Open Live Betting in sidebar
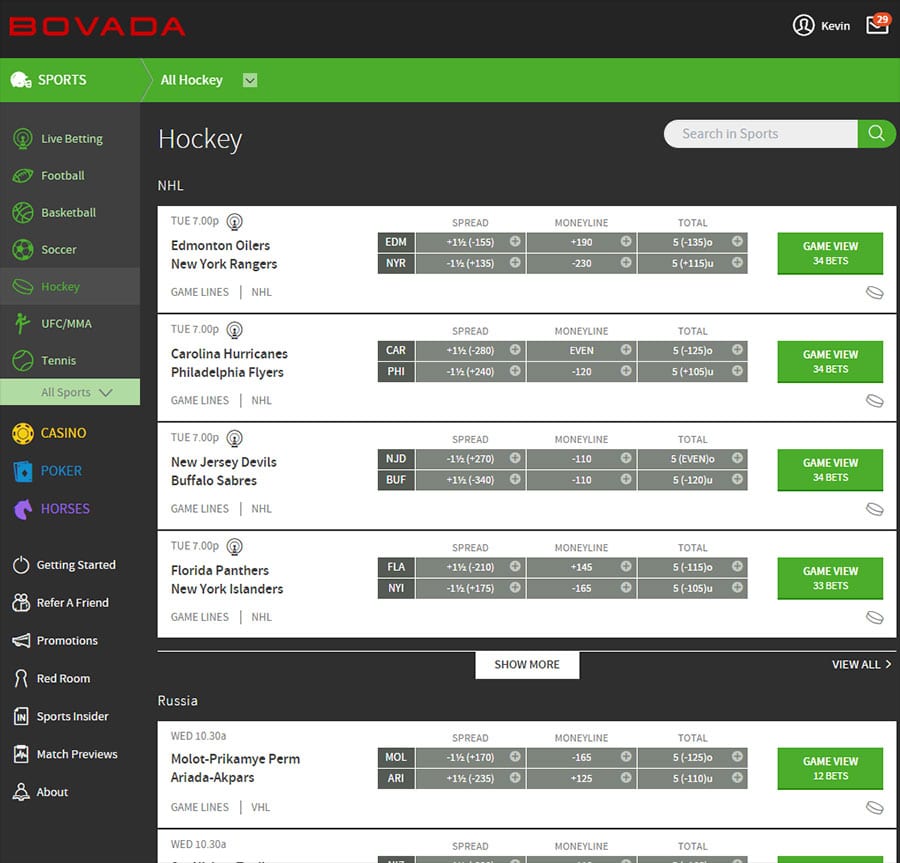Screen dimensions: 900x863 70,139
